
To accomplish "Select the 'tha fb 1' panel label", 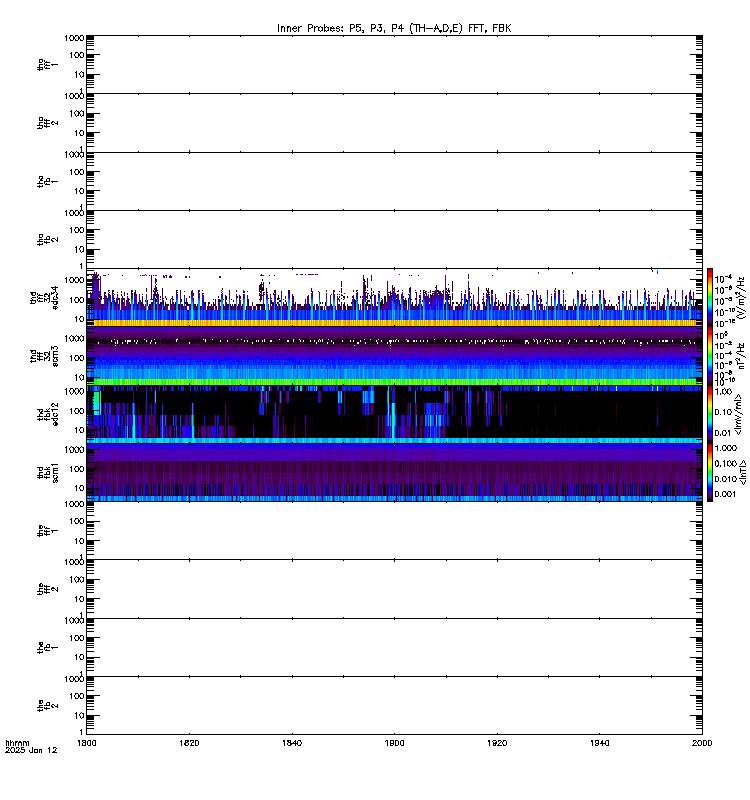I will point(47,181).
